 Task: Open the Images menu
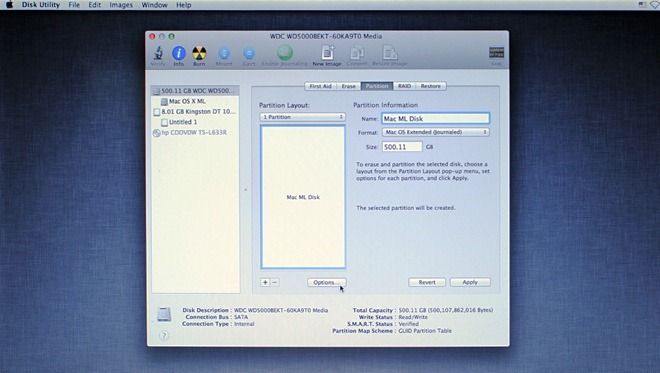coord(121,5)
